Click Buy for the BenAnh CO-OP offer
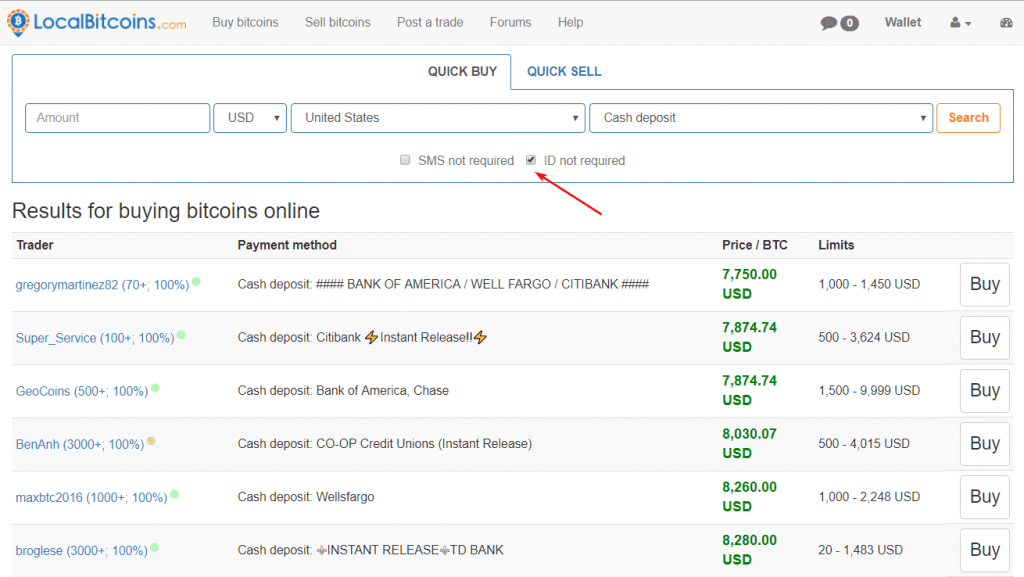Screen dimensions: 1024x577 pyautogui.click(x=985, y=444)
